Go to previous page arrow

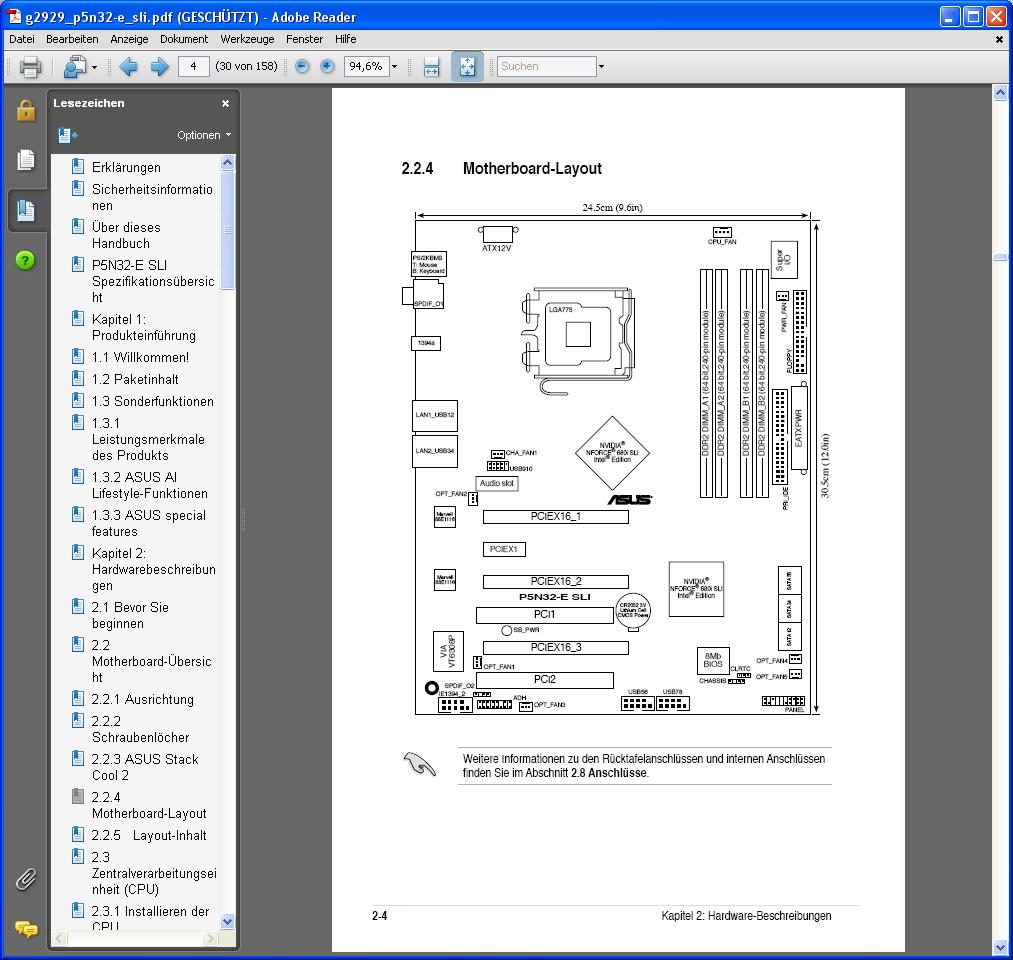(128, 67)
